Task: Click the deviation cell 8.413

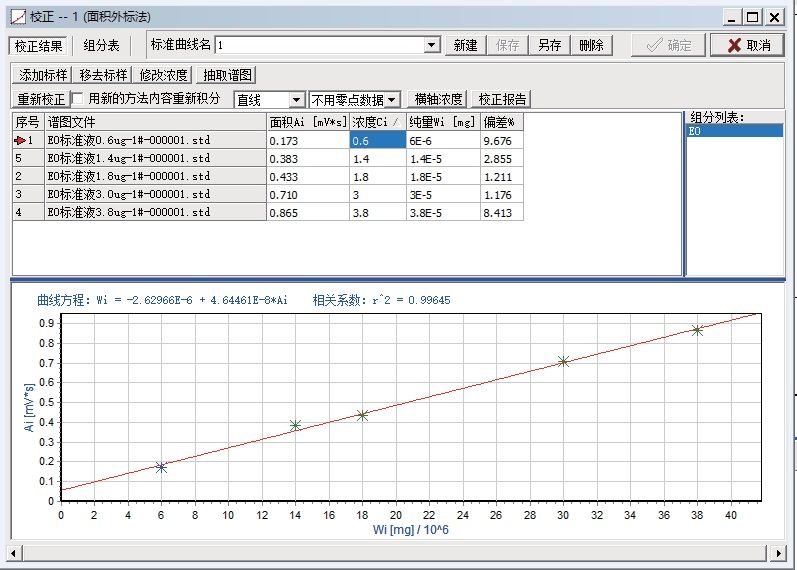Action: click(501, 213)
